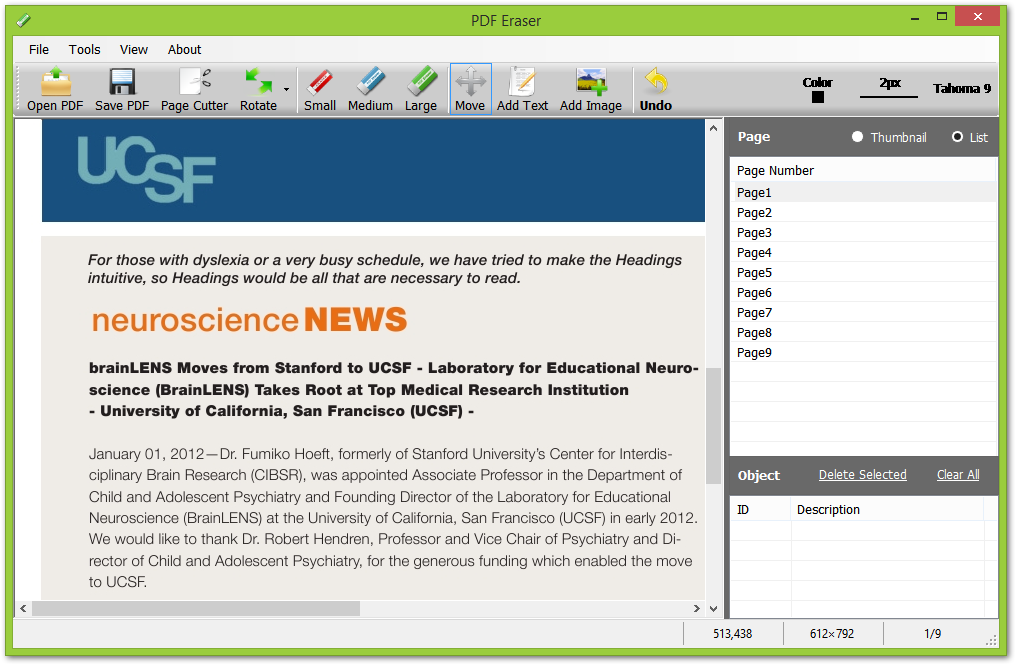Click the horizontal scrollbar right arrow
1016x665 pixels.
[x=697, y=609]
